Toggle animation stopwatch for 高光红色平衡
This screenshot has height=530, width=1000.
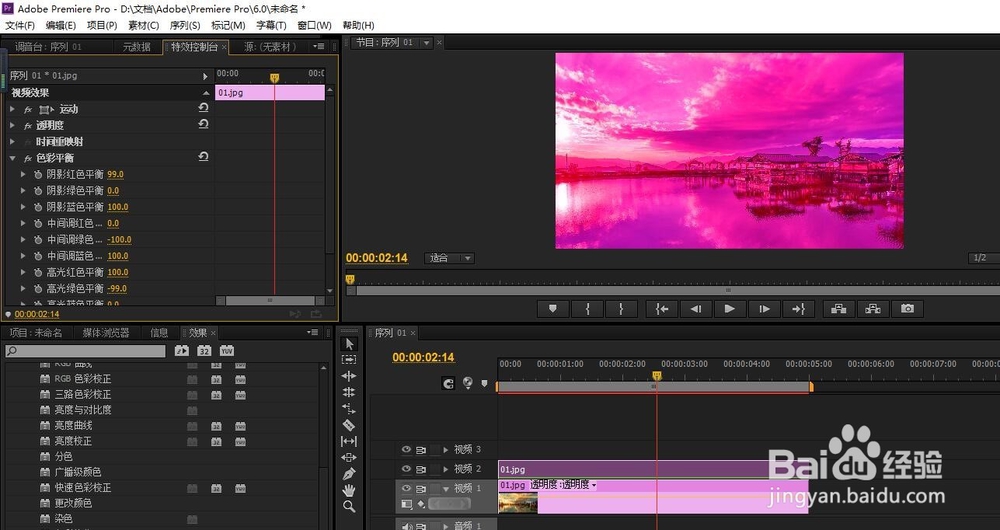[x=38, y=272]
